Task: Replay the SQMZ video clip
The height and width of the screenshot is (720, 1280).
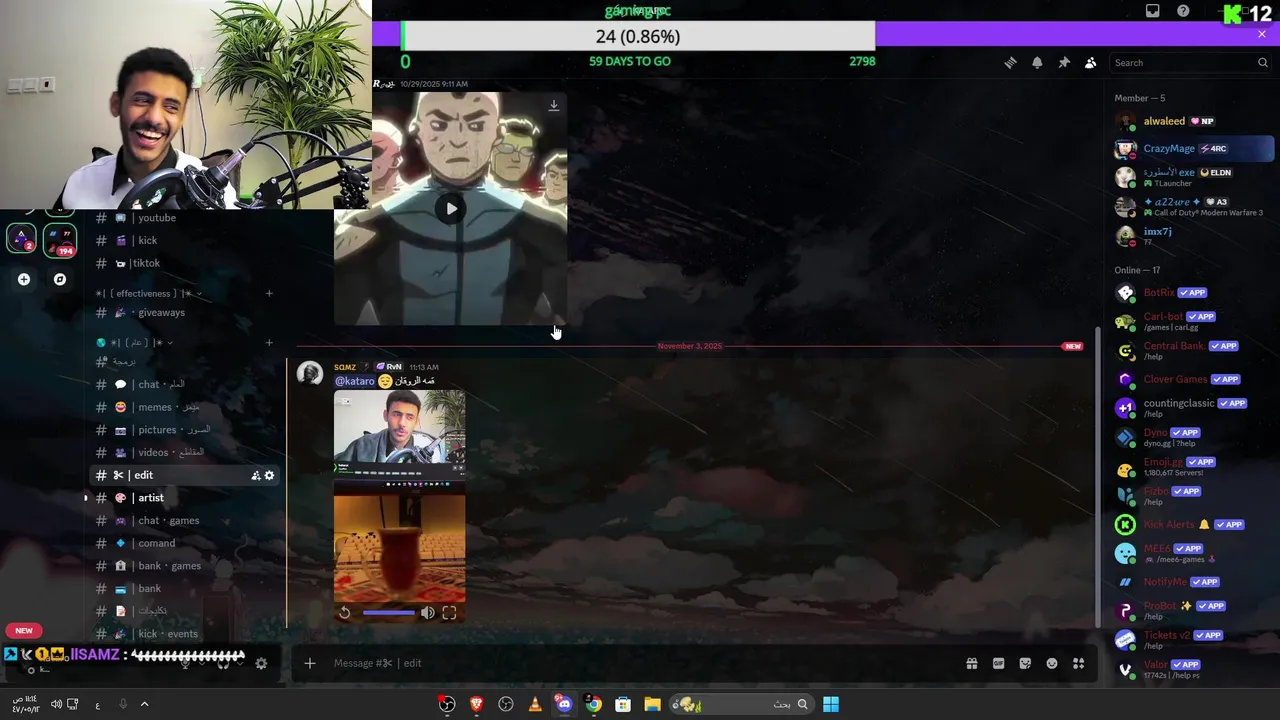Action: (345, 613)
